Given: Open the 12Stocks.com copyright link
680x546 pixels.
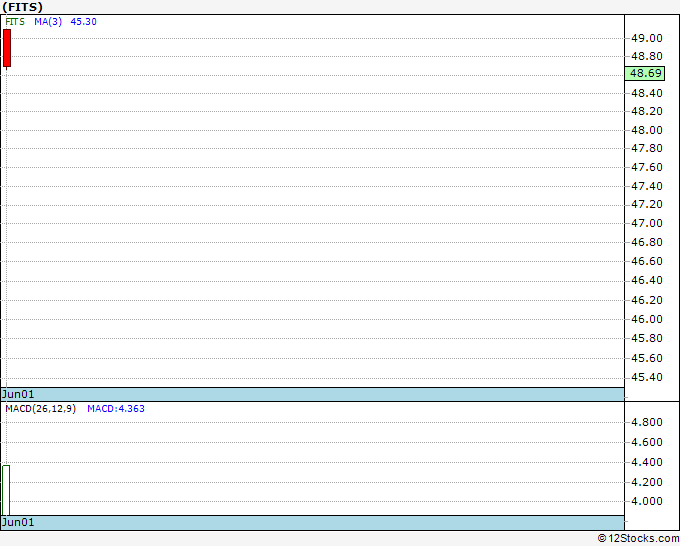Looking at the screenshot, I should click(x=638, y=538).
